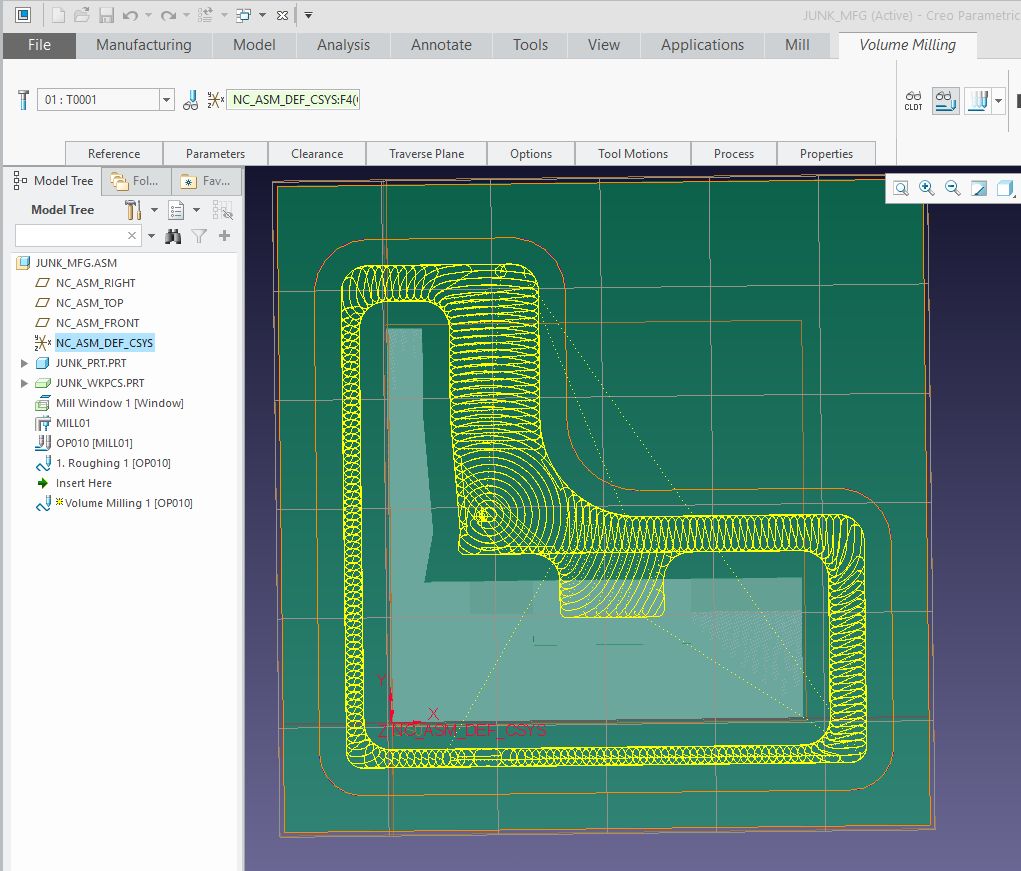The width and height of the screenshot is (1021, 871).
Task: Open the Mill ribbon tab
Action: [x=797, y=45]
